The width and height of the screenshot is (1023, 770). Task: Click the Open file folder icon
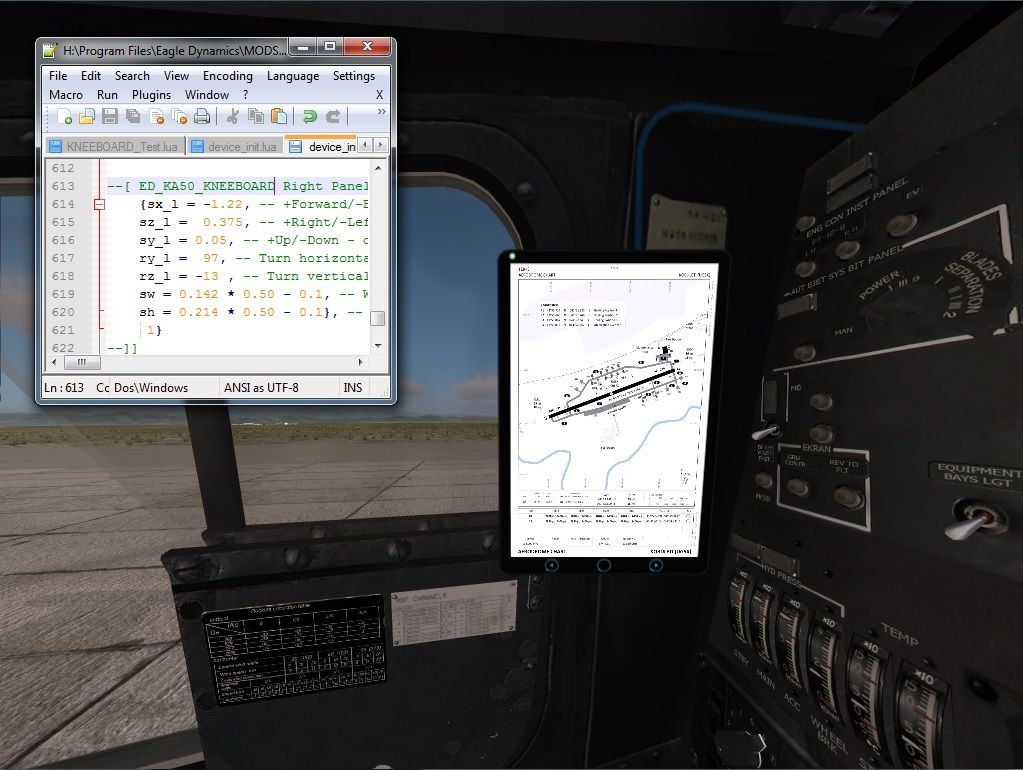87,116
